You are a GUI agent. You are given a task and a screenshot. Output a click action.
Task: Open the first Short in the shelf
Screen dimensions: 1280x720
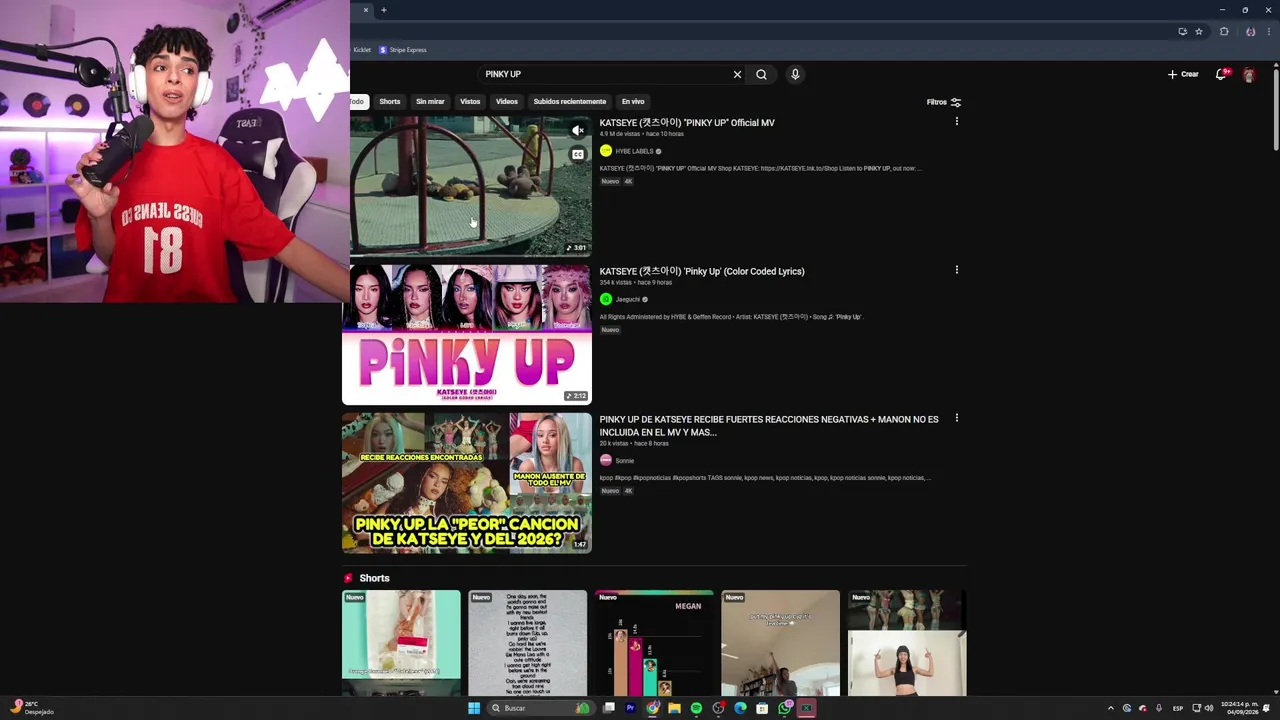coord(401,643)
